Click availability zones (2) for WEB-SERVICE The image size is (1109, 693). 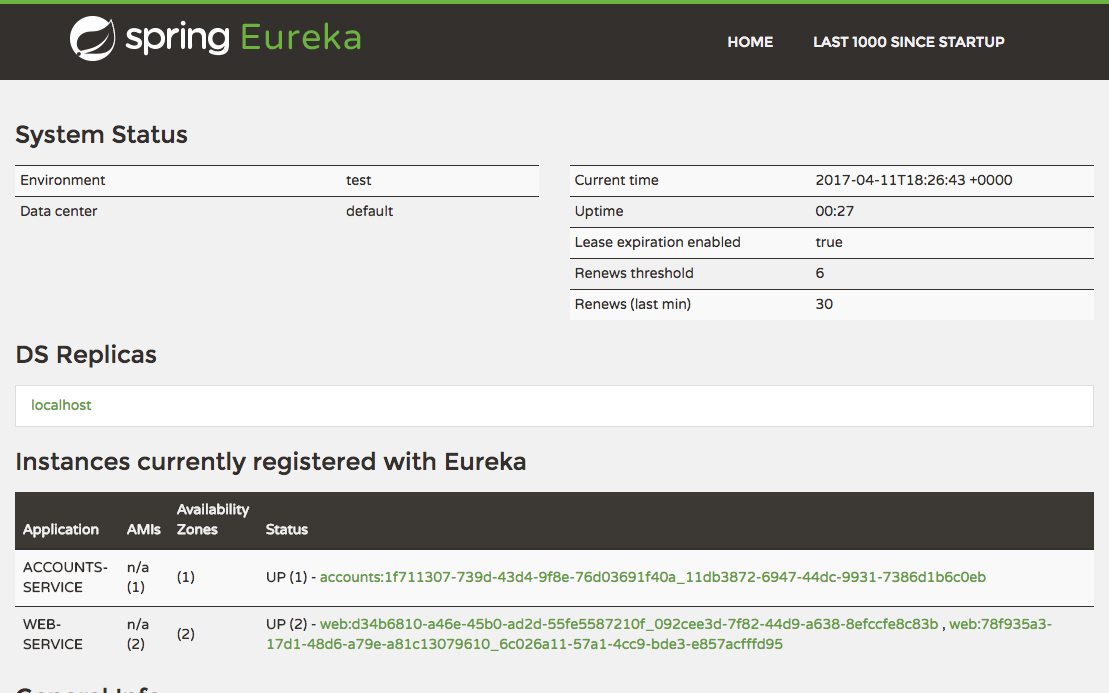click(x=185, y=634)
